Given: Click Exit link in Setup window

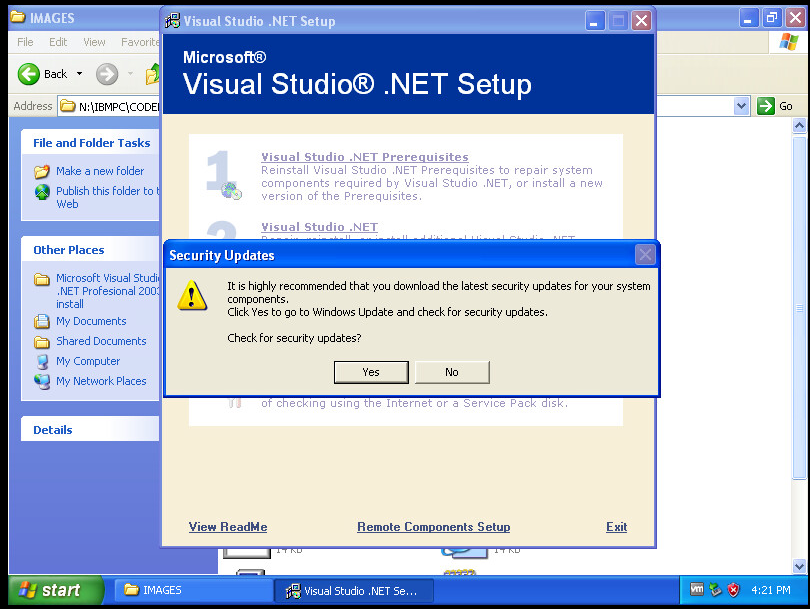Looking at the screenshot, I should tap(616, 527).
